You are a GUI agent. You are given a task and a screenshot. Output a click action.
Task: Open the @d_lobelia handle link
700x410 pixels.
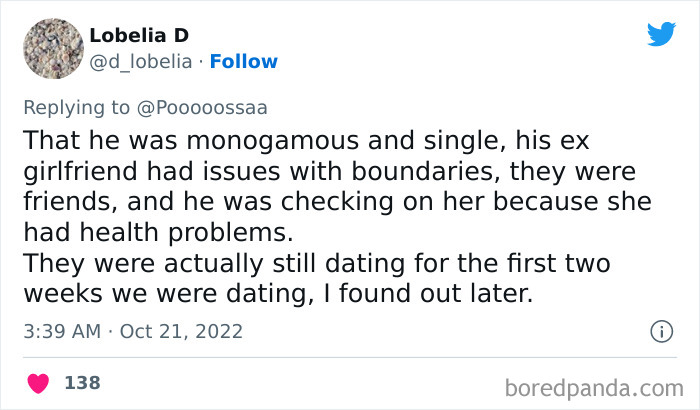140,61
